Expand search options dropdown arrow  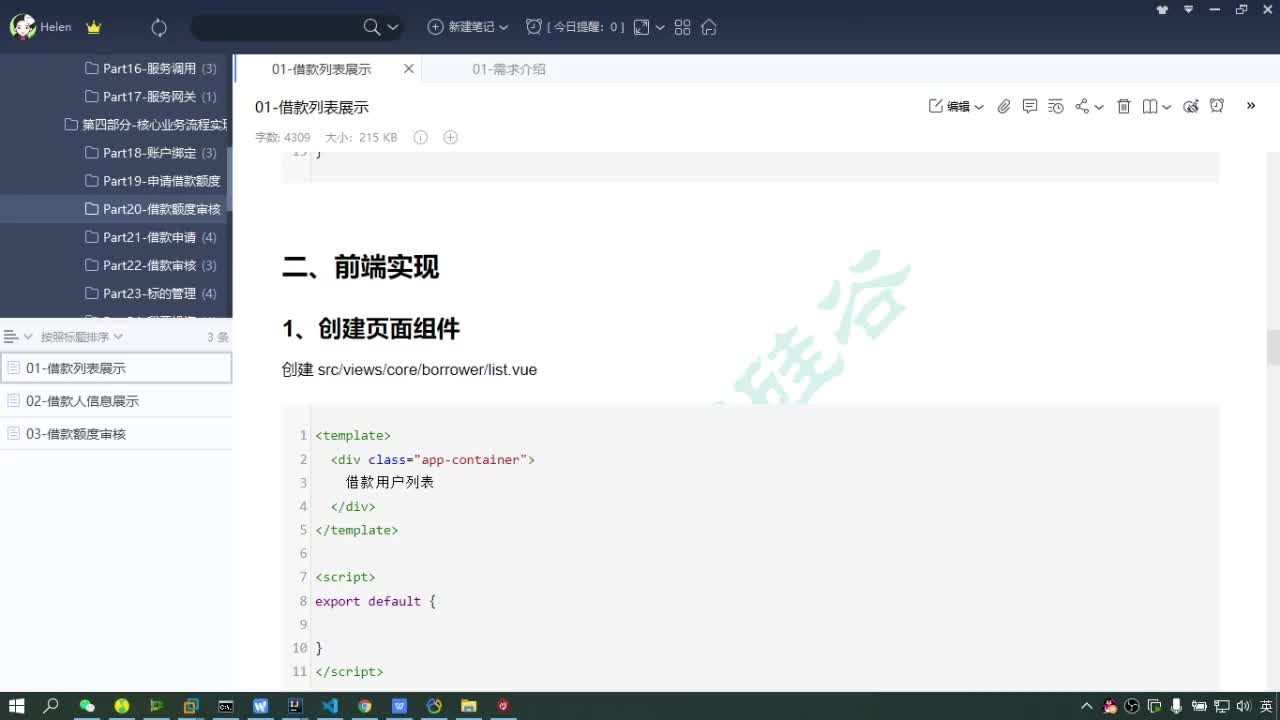coord(392,28)
